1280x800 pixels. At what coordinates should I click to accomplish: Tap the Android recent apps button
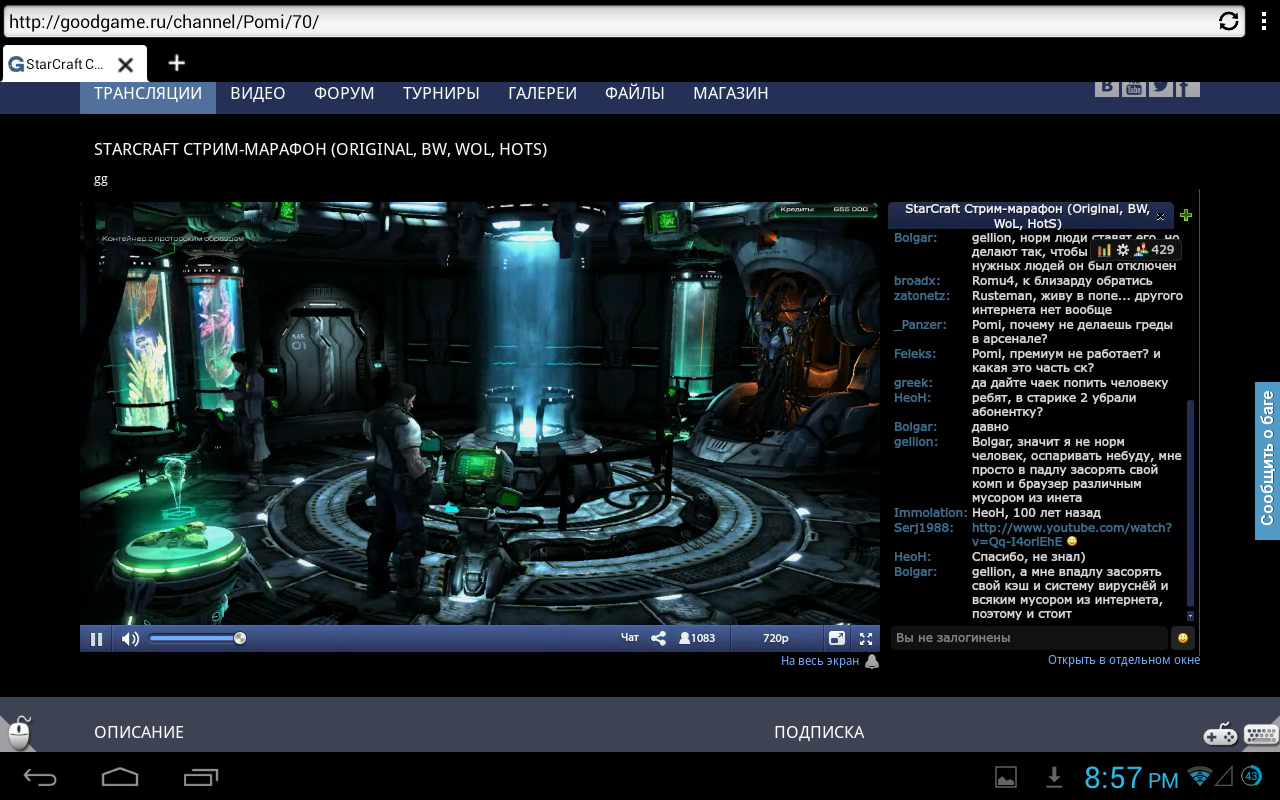click(201, 776)
